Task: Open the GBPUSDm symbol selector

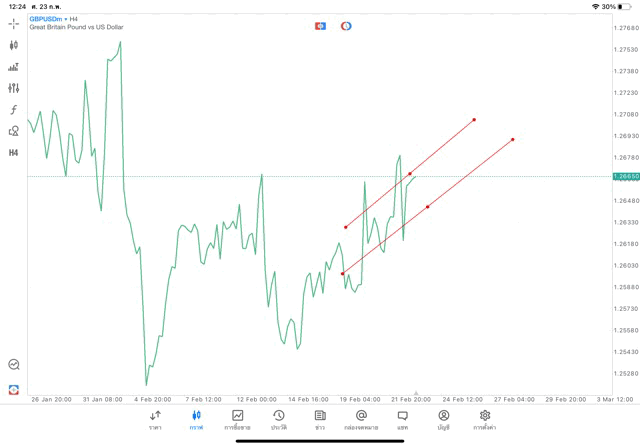Action: pos(48,18)
